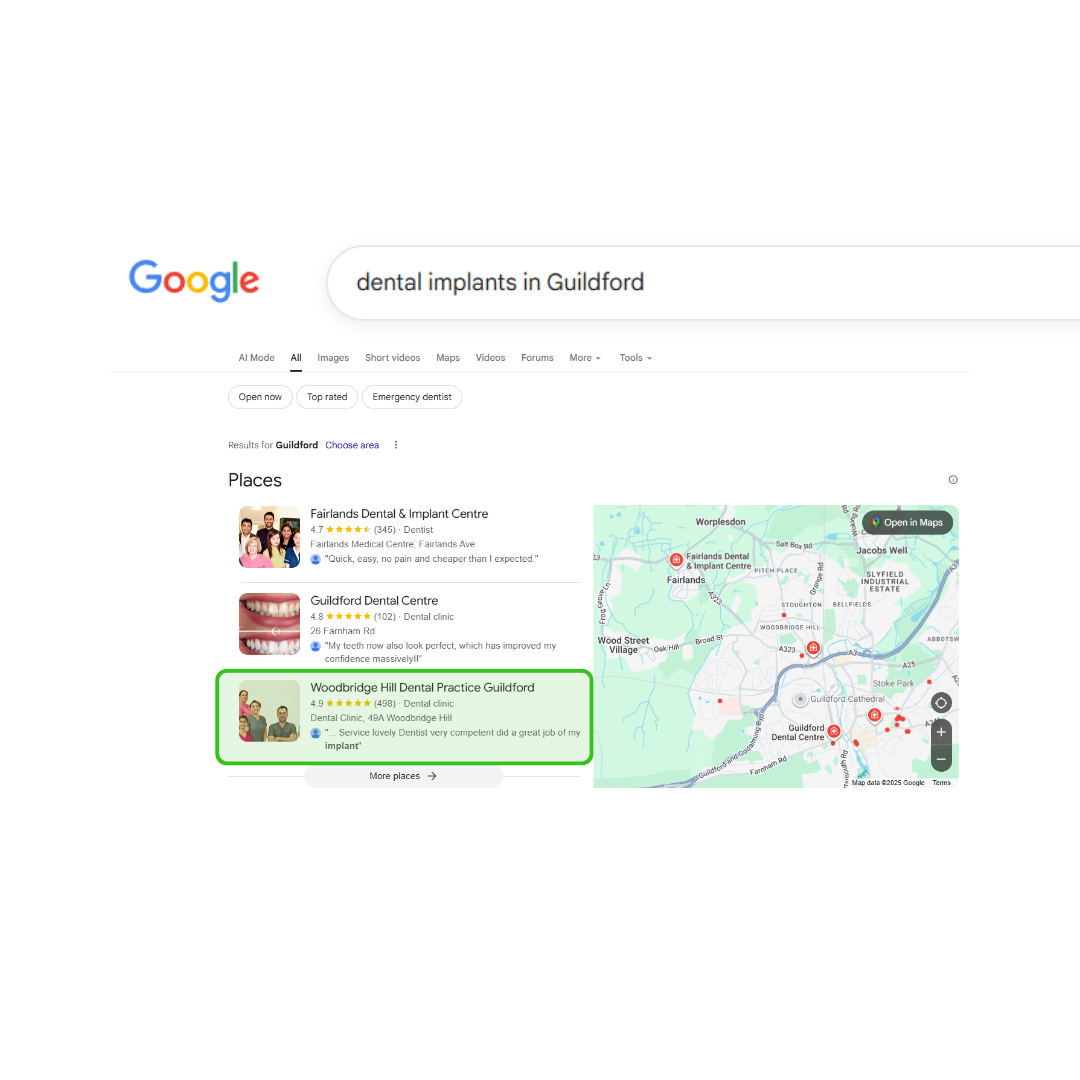Image resolution: width=1080 pixels, height=1080 pixels.
Task: Toggle the Open now filter chip
Action: tap(260, 397)
